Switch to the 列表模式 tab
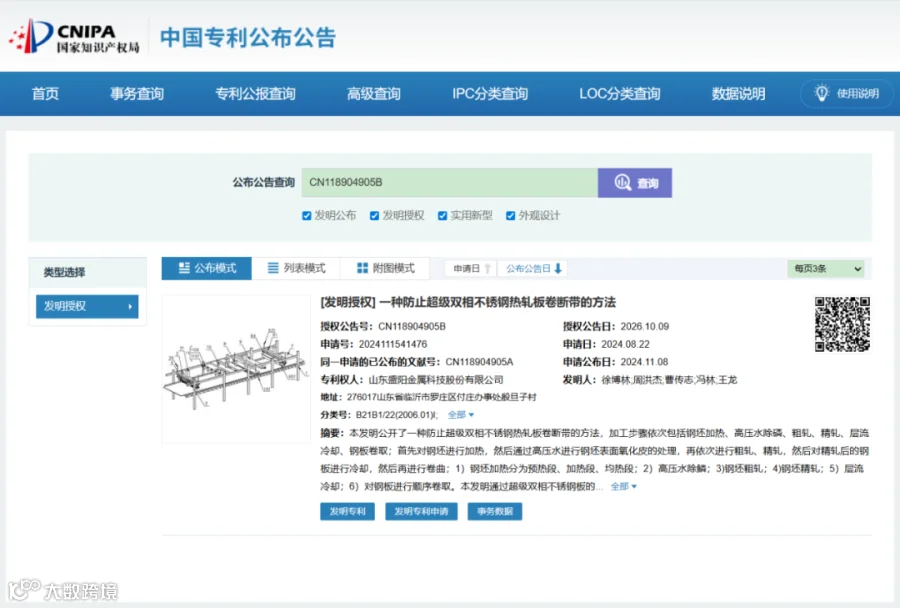The image size is (900, 608). point(296,268)
